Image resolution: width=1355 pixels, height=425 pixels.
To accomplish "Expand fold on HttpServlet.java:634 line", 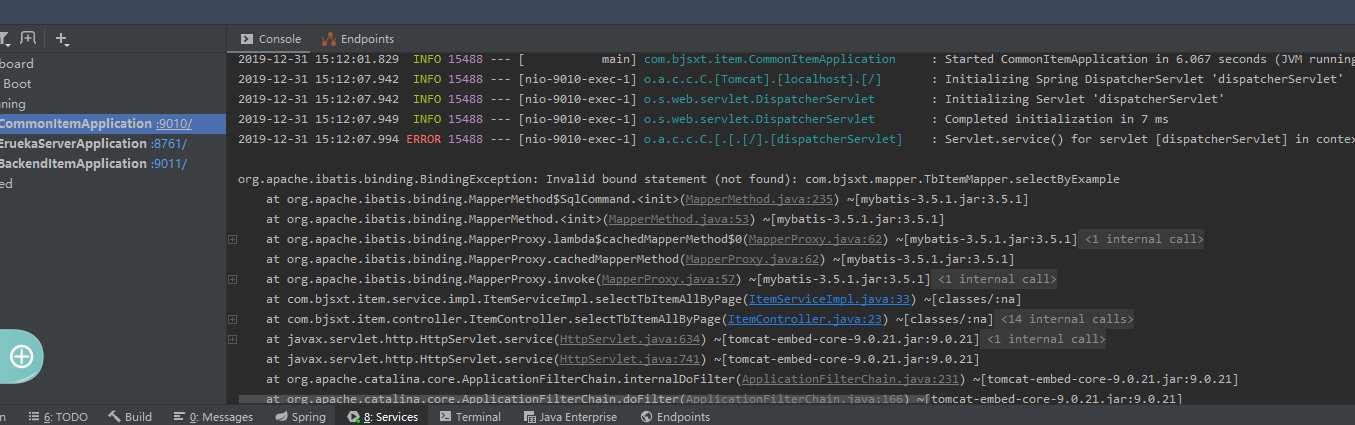I will (x=232, y=340).
